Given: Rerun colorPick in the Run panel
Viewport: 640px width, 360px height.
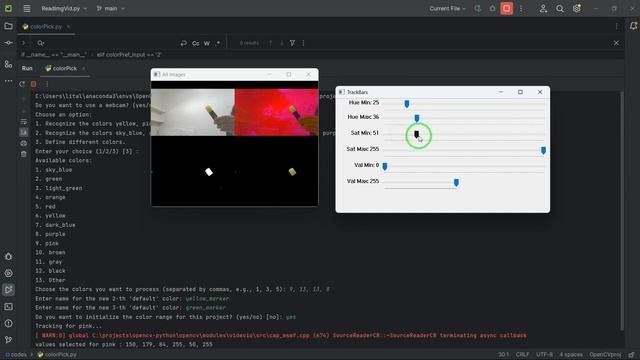Looking at the screenshot, I should [x=22, y=84].
